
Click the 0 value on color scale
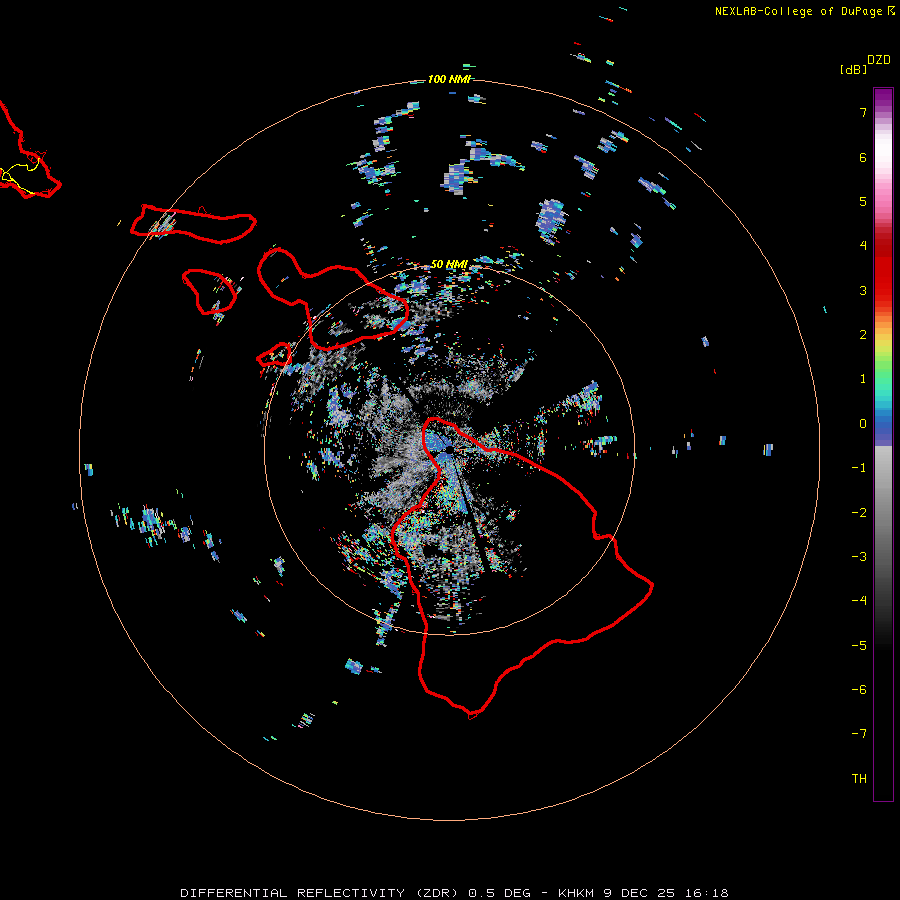coord(863,424)
